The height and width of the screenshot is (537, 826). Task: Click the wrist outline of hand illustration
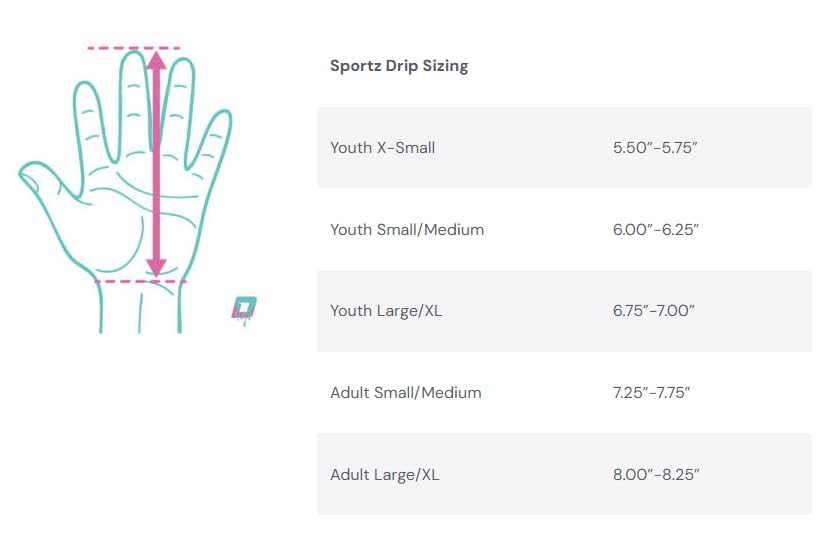point(140,308)
